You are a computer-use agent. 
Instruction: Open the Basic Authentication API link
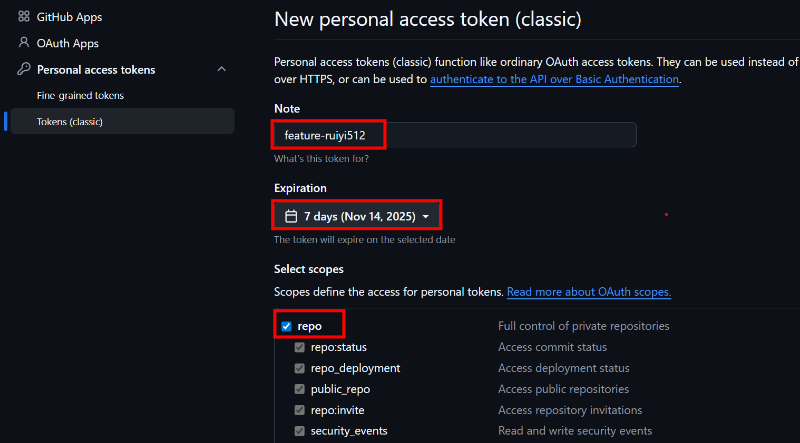[554, 79]
